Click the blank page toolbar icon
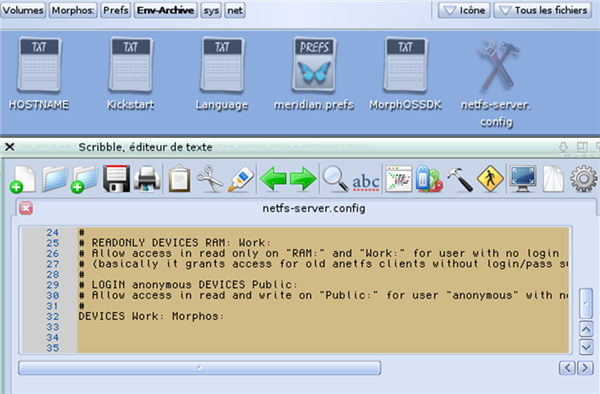Screen dimensions: 600x394 click(553, 179)
